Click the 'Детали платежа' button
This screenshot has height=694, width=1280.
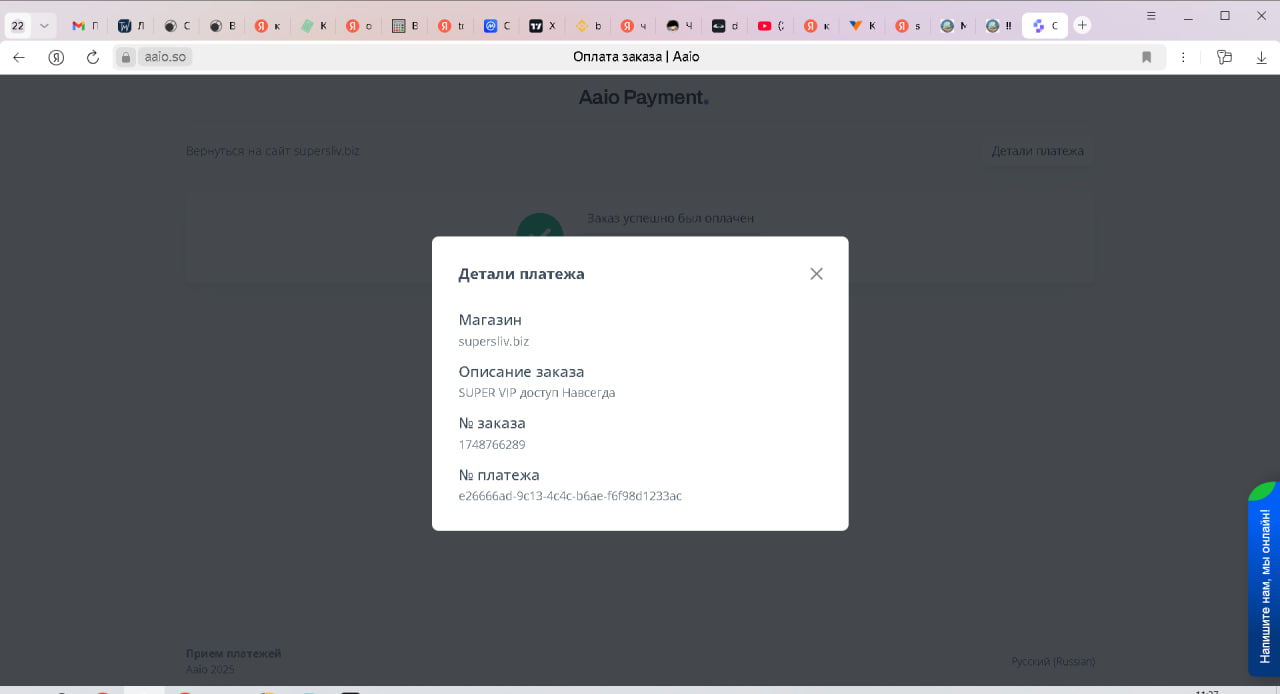coord(1037,151)
